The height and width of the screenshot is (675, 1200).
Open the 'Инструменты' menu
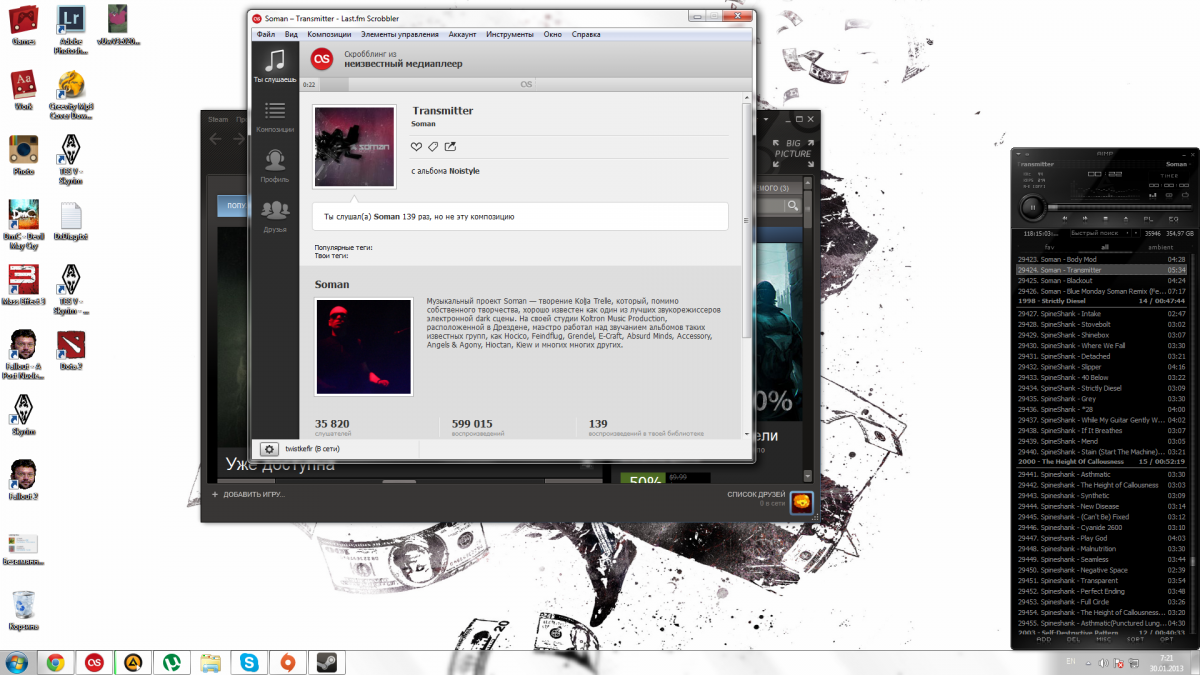[x=510, y=34]
